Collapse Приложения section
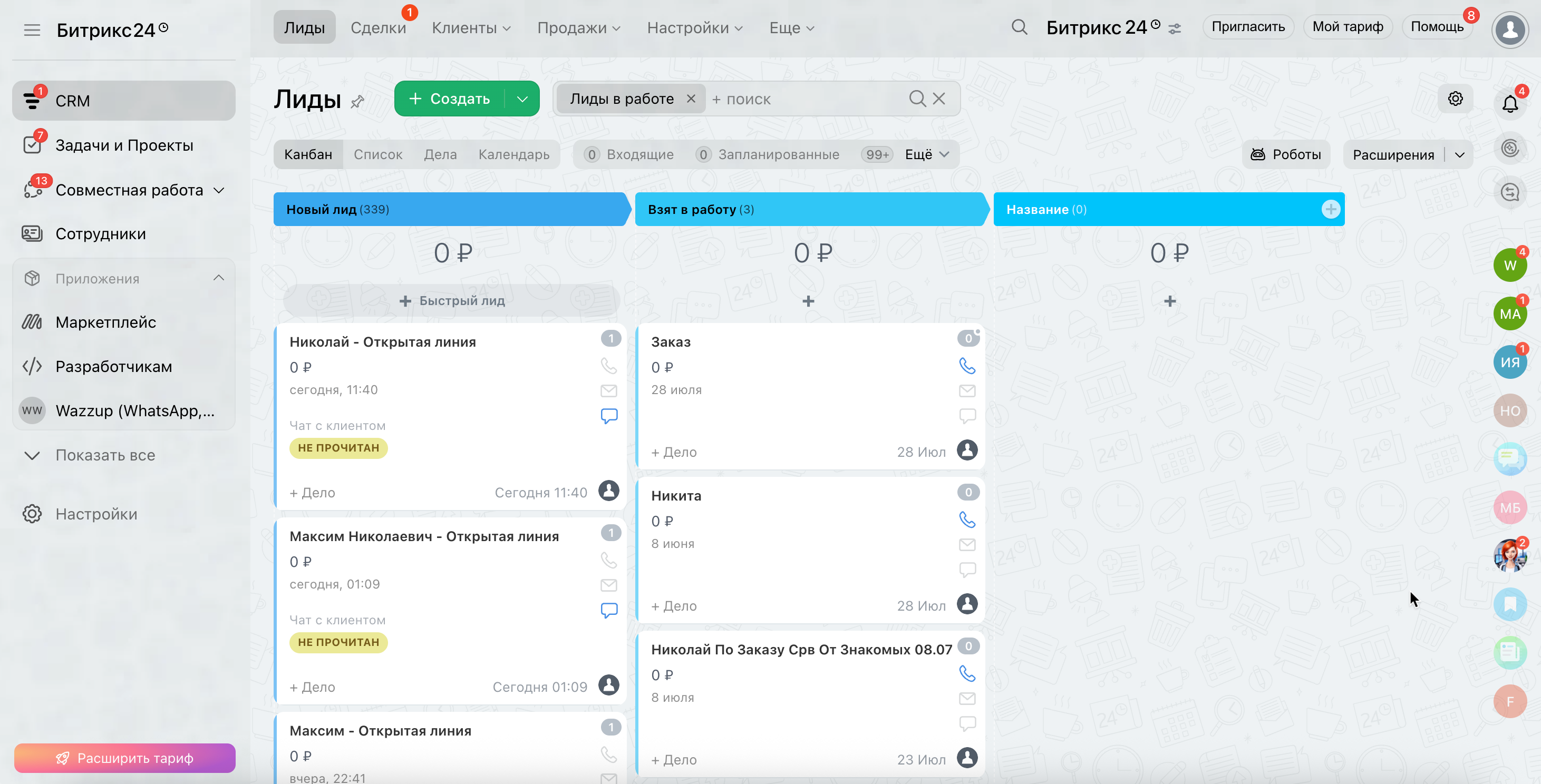 218,278
